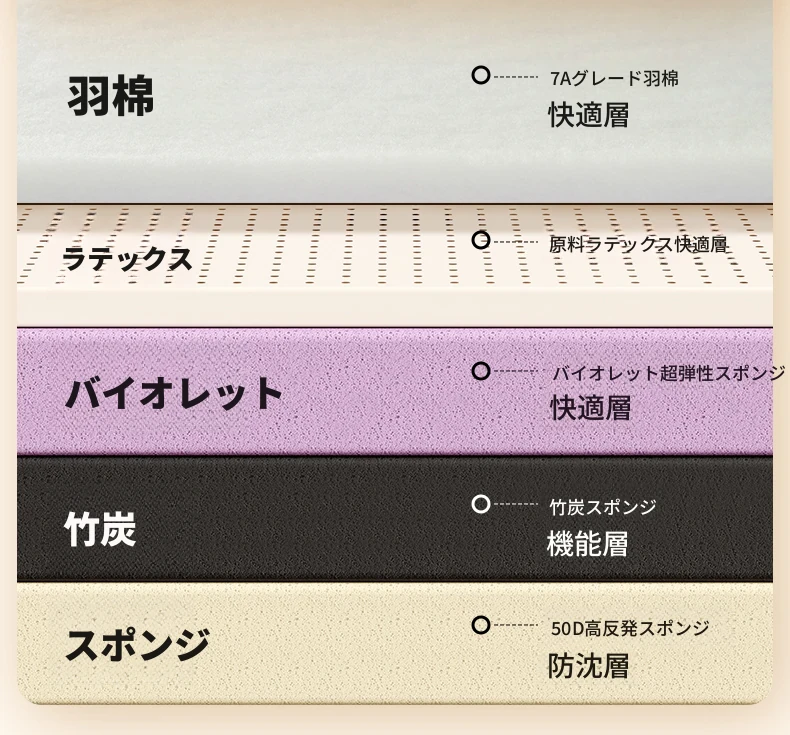The image size is (790, 735).
Task: Click the 機能層 label
Action: coord(587,545)
